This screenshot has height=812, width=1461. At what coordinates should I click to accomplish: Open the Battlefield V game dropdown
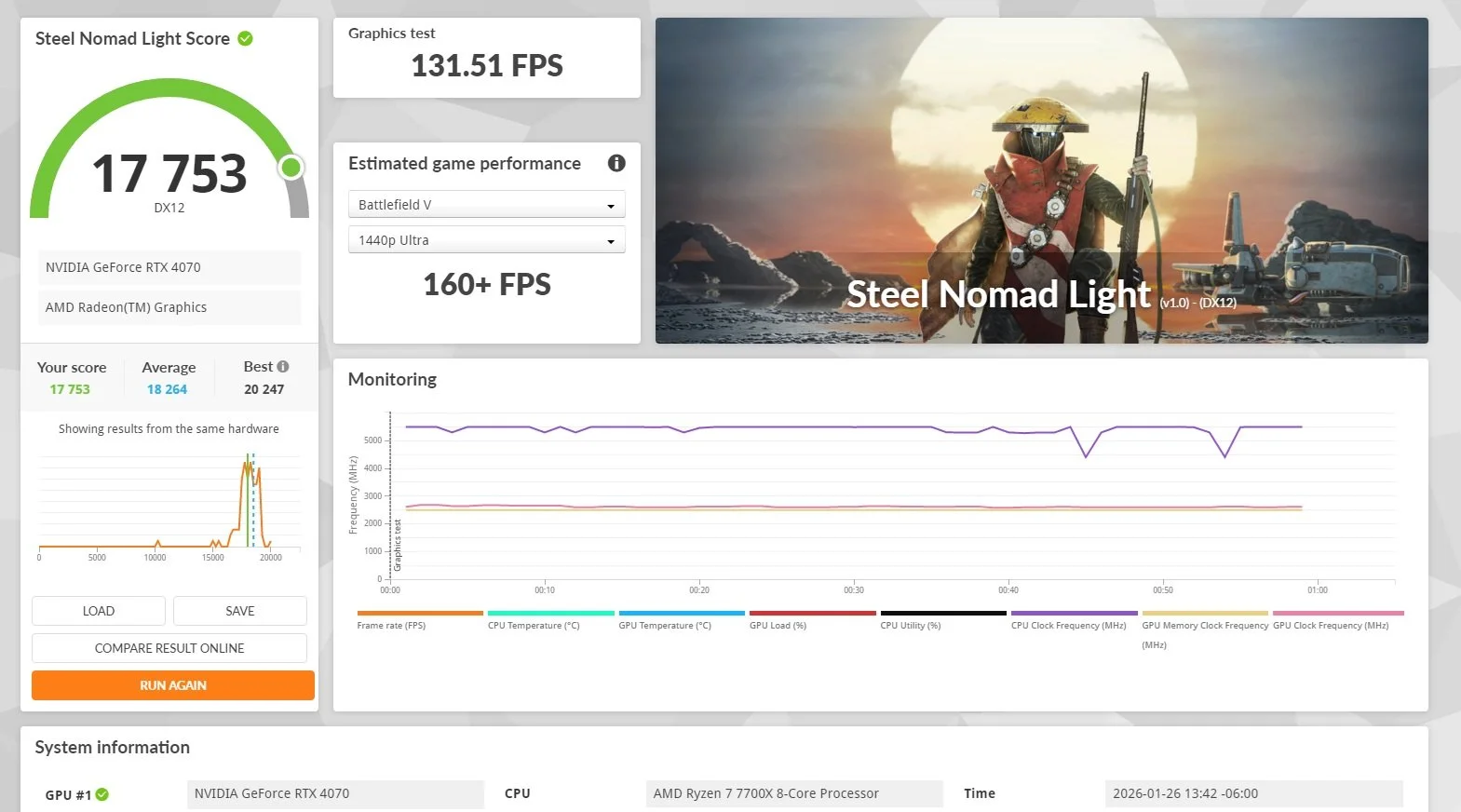coord(487,204)
